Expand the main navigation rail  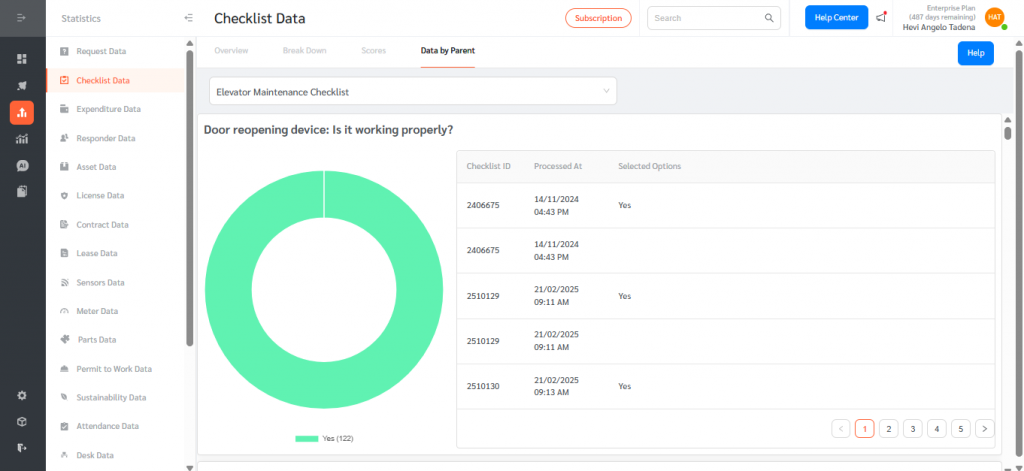[22, 18]
